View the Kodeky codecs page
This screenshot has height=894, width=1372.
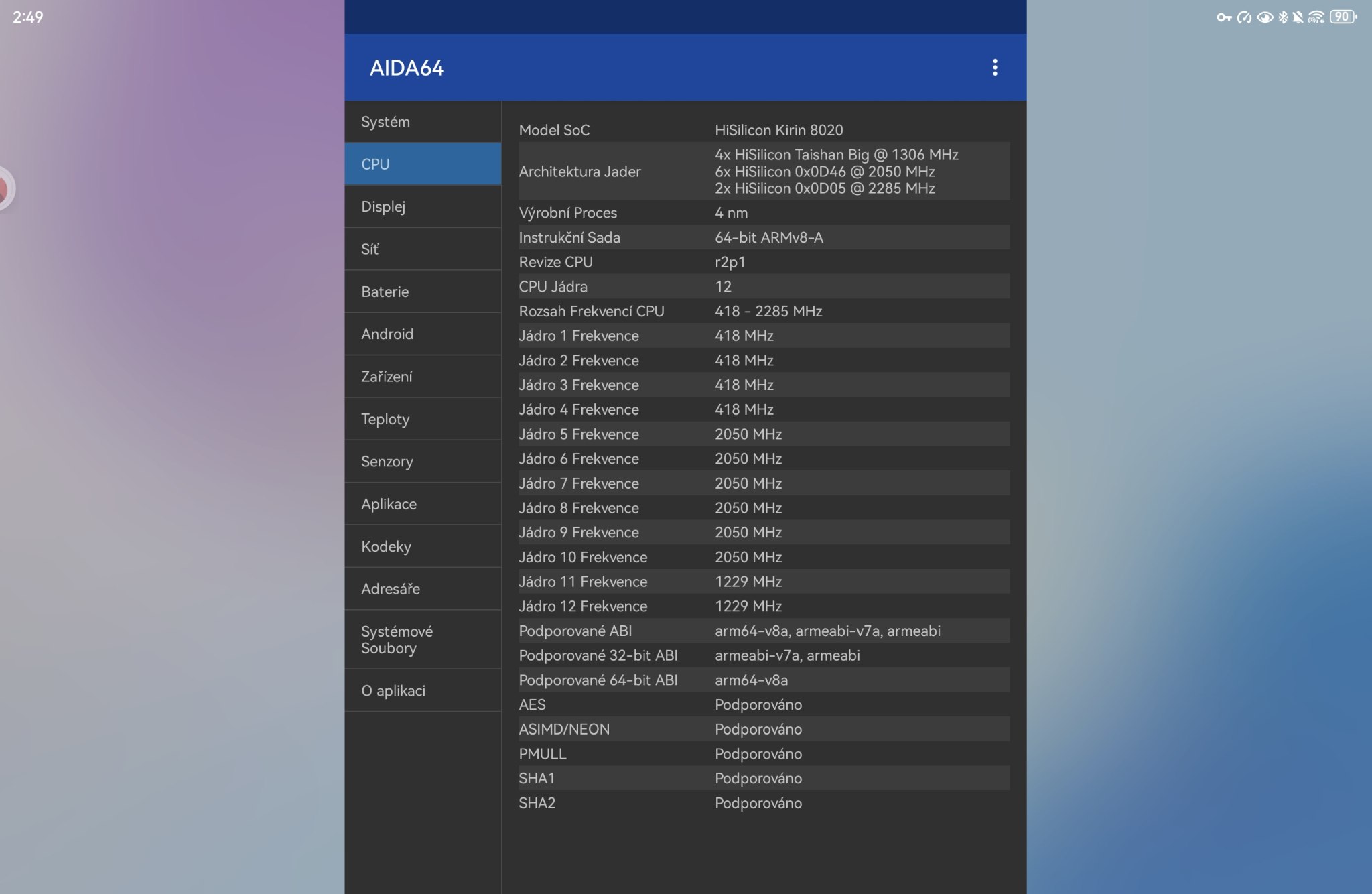[423, 546]
